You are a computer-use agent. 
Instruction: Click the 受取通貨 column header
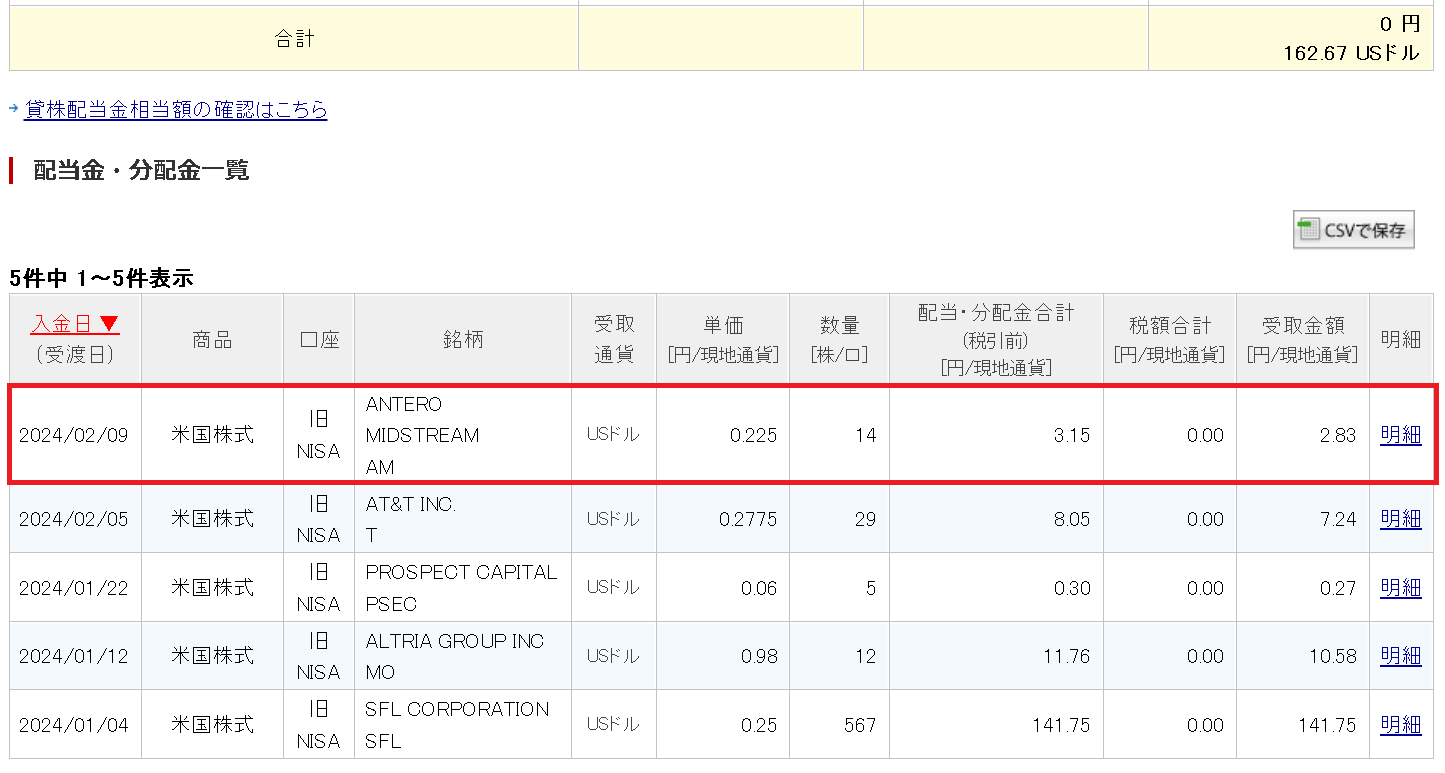coord(614,339)
